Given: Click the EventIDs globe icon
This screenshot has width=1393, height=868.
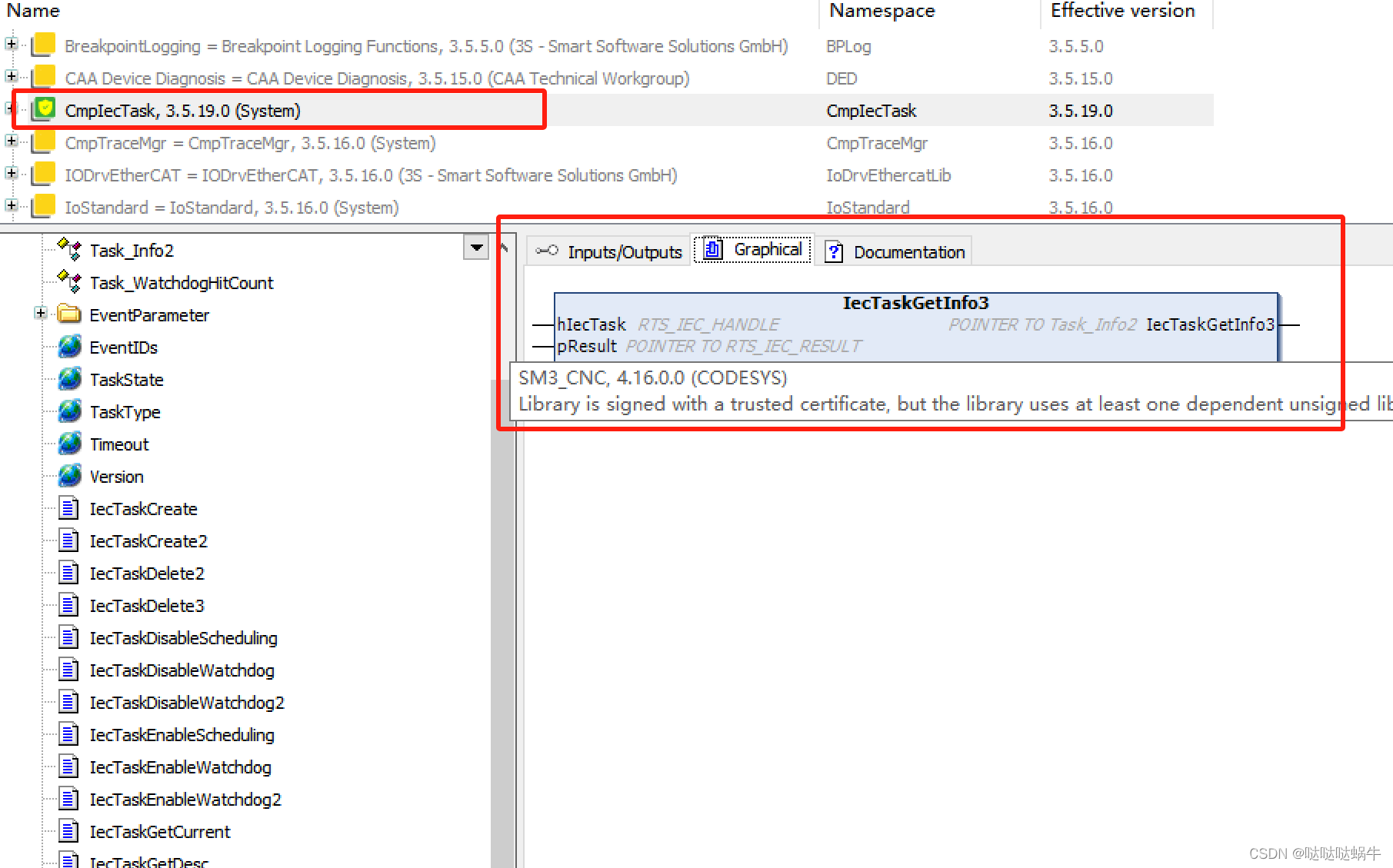Looking at the screenshot, I should [x=69, y=347].
